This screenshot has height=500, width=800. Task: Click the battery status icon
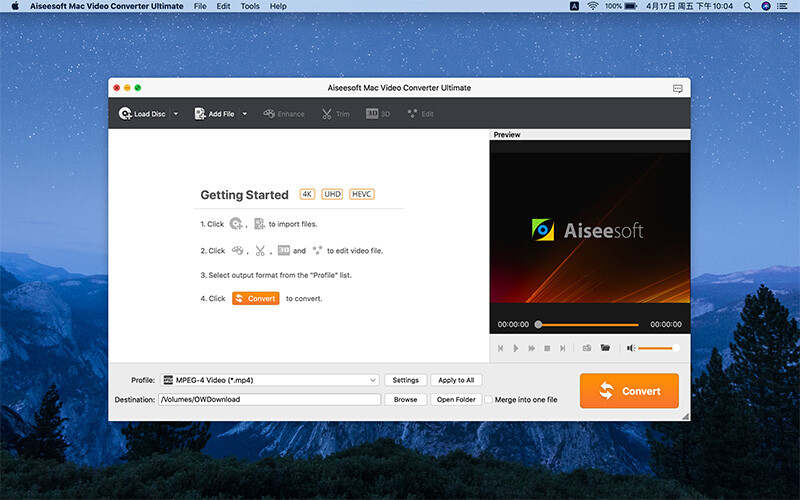631,6
